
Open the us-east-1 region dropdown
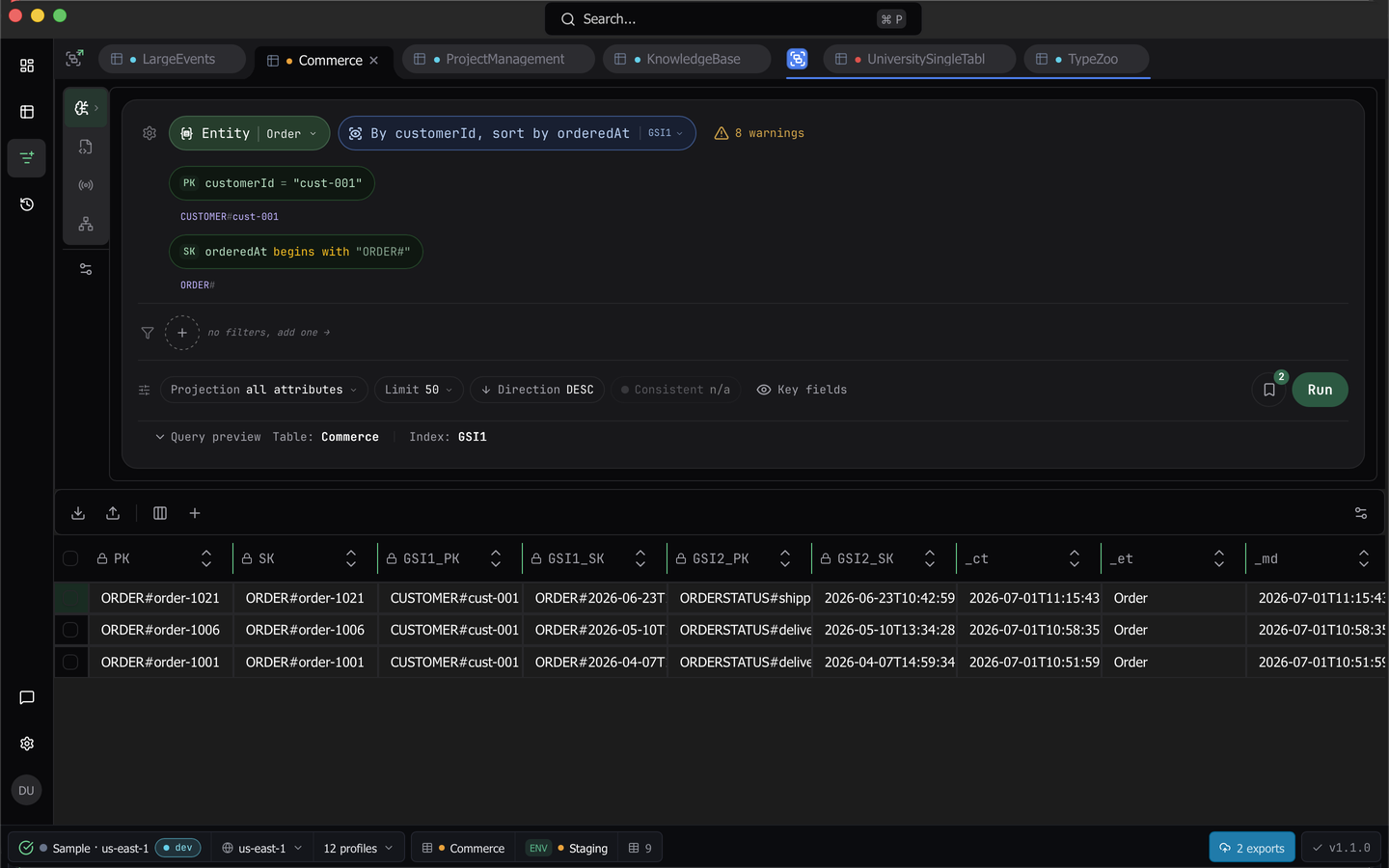[x=262, y=849]
